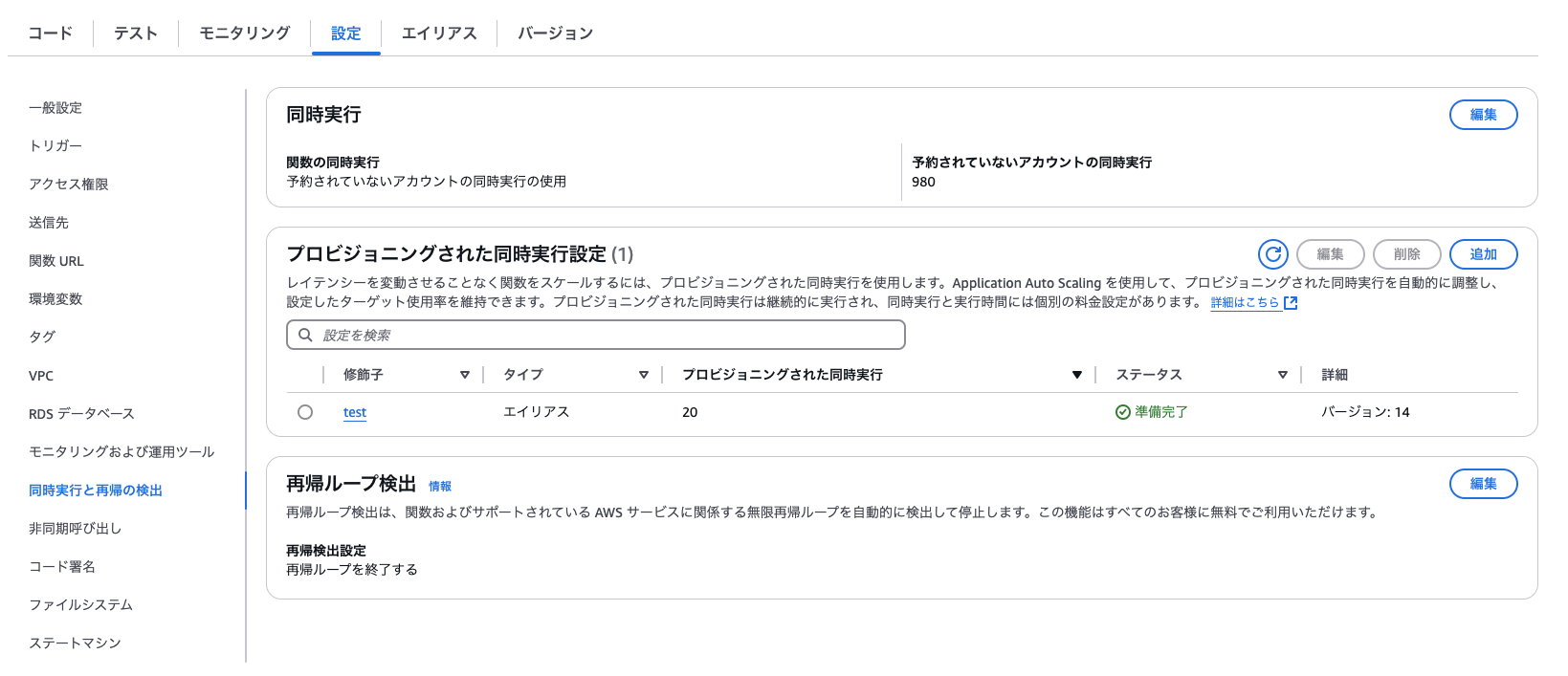Click the バージョン: 14 cell
Screen dimensions: 1568x676
[1365, 412]
